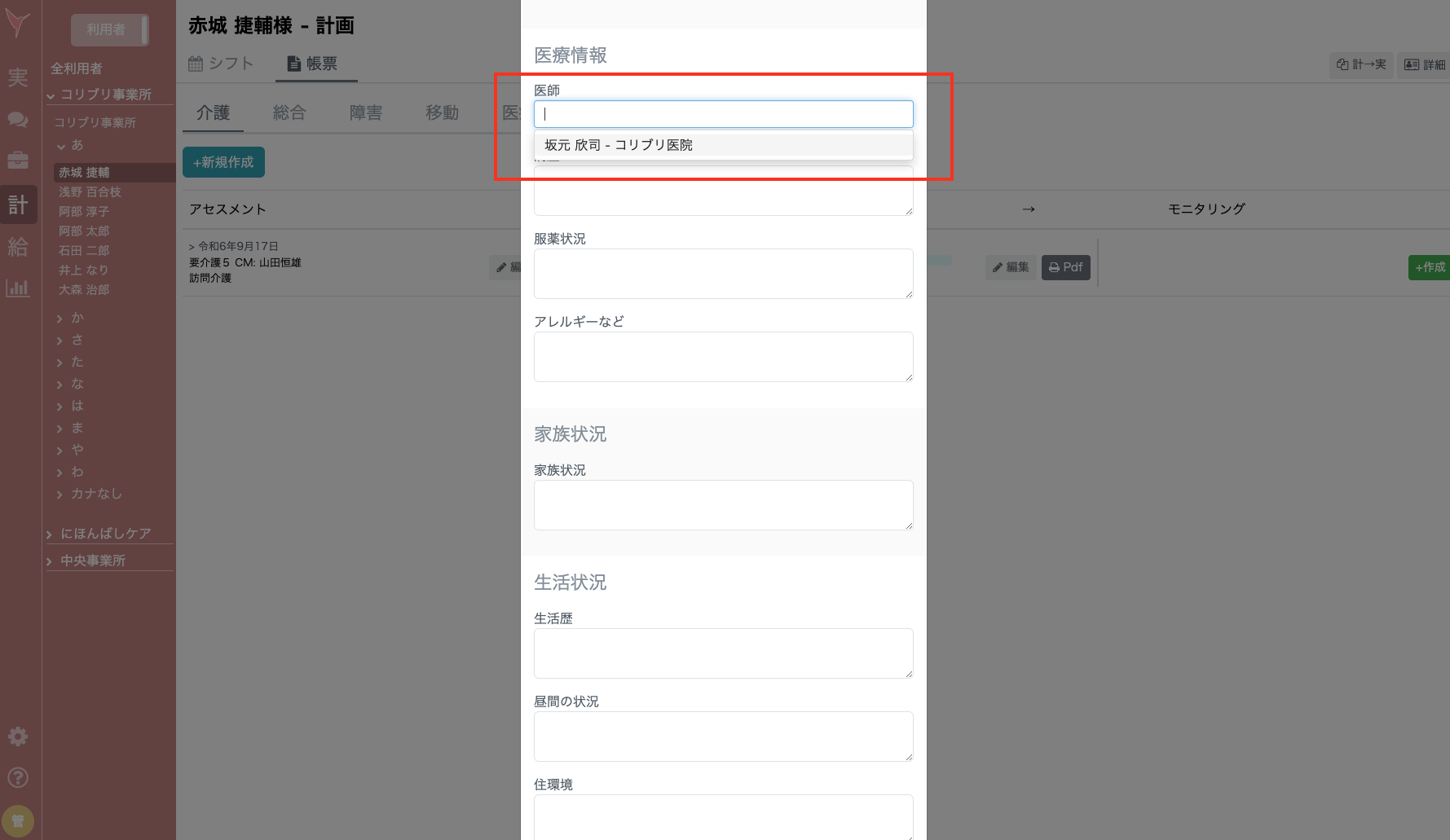The height and width of the screenshot is (840, 1450).
Task: Open the chat messages sidebar icon
Action: point(18,119)
